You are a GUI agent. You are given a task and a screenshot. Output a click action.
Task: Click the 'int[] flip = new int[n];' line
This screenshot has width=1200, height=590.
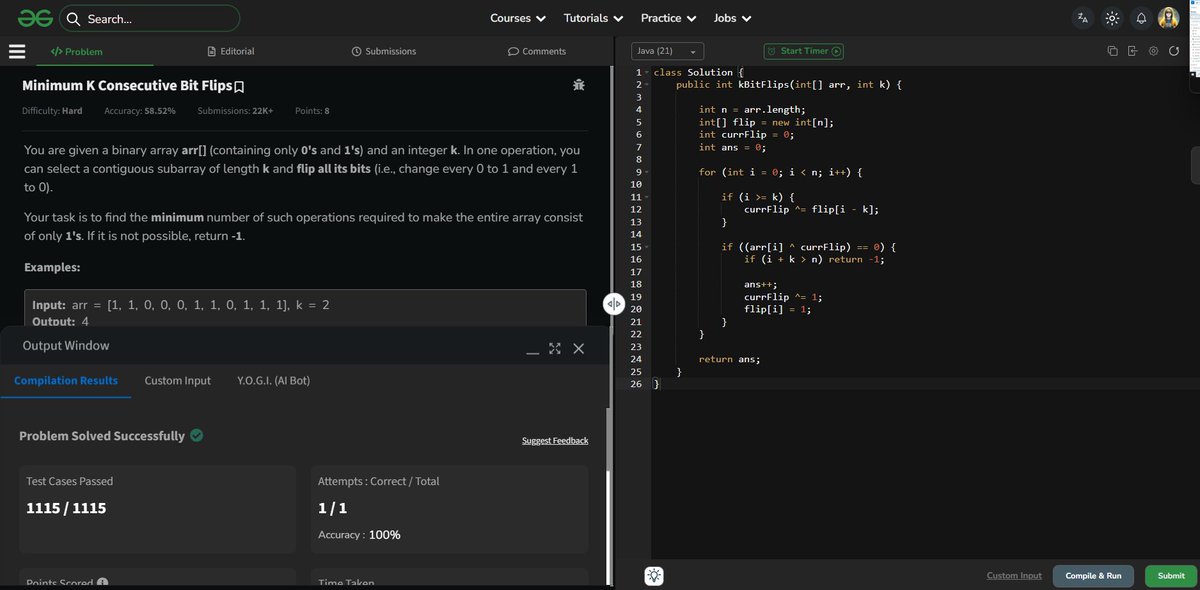tap(766, 122)
